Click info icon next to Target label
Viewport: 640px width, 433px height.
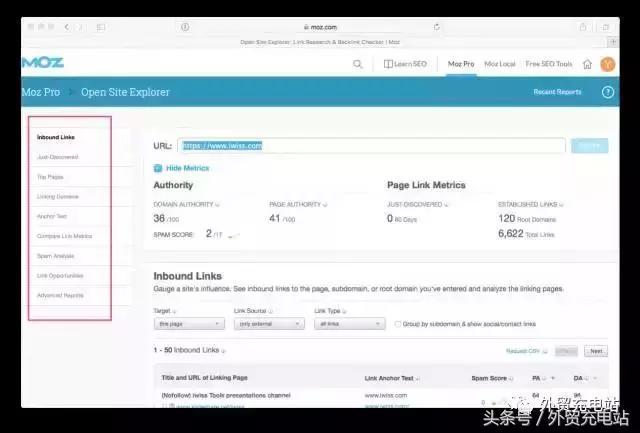[174, 311]
